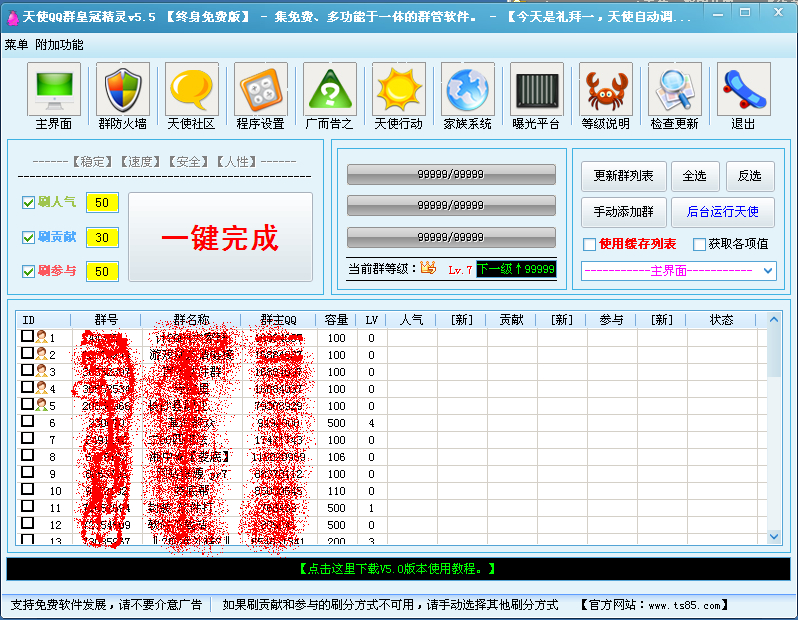Open 家族系统 globe icon

click(468, 89)
